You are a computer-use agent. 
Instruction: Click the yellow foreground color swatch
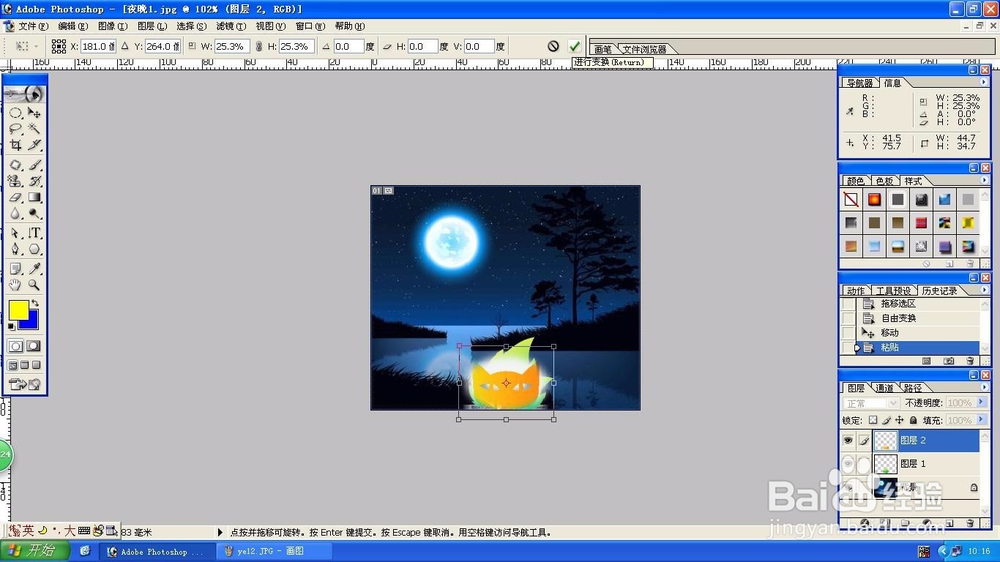pos(17,309)
